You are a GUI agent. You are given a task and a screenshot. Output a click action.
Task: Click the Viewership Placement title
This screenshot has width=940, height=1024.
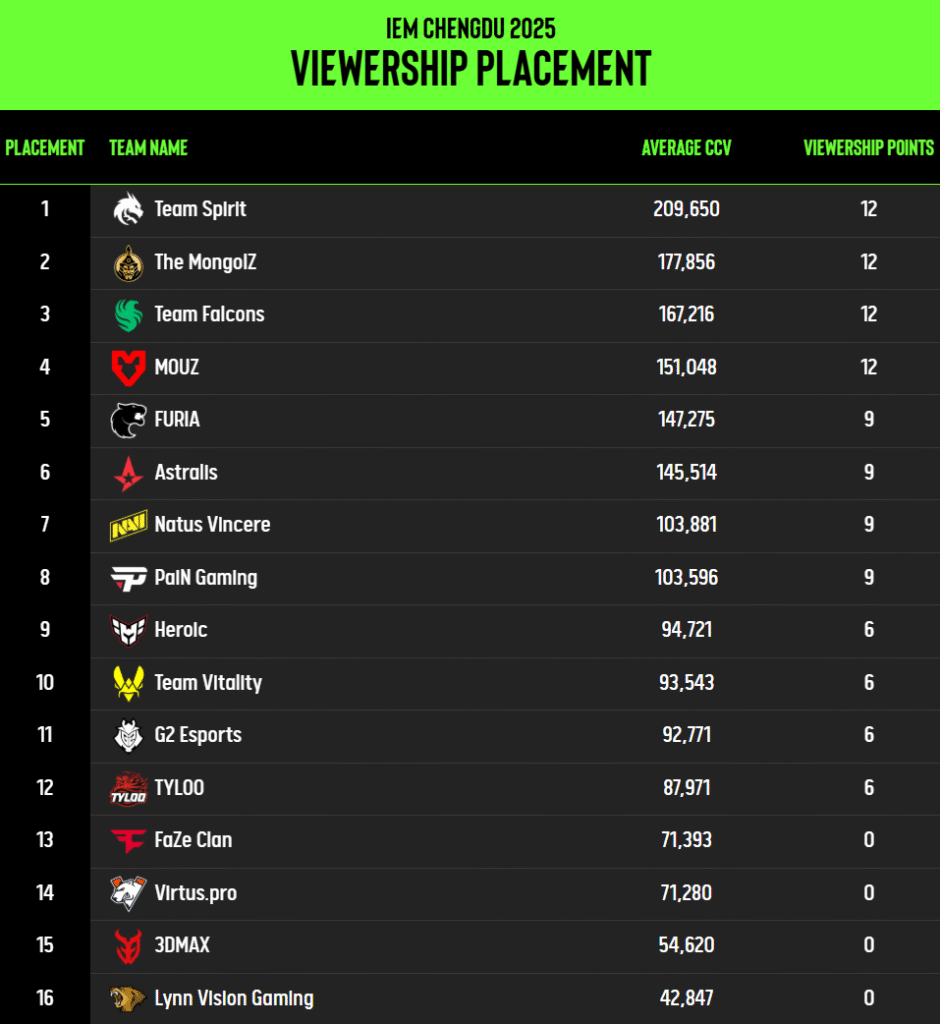click(470, 68)
